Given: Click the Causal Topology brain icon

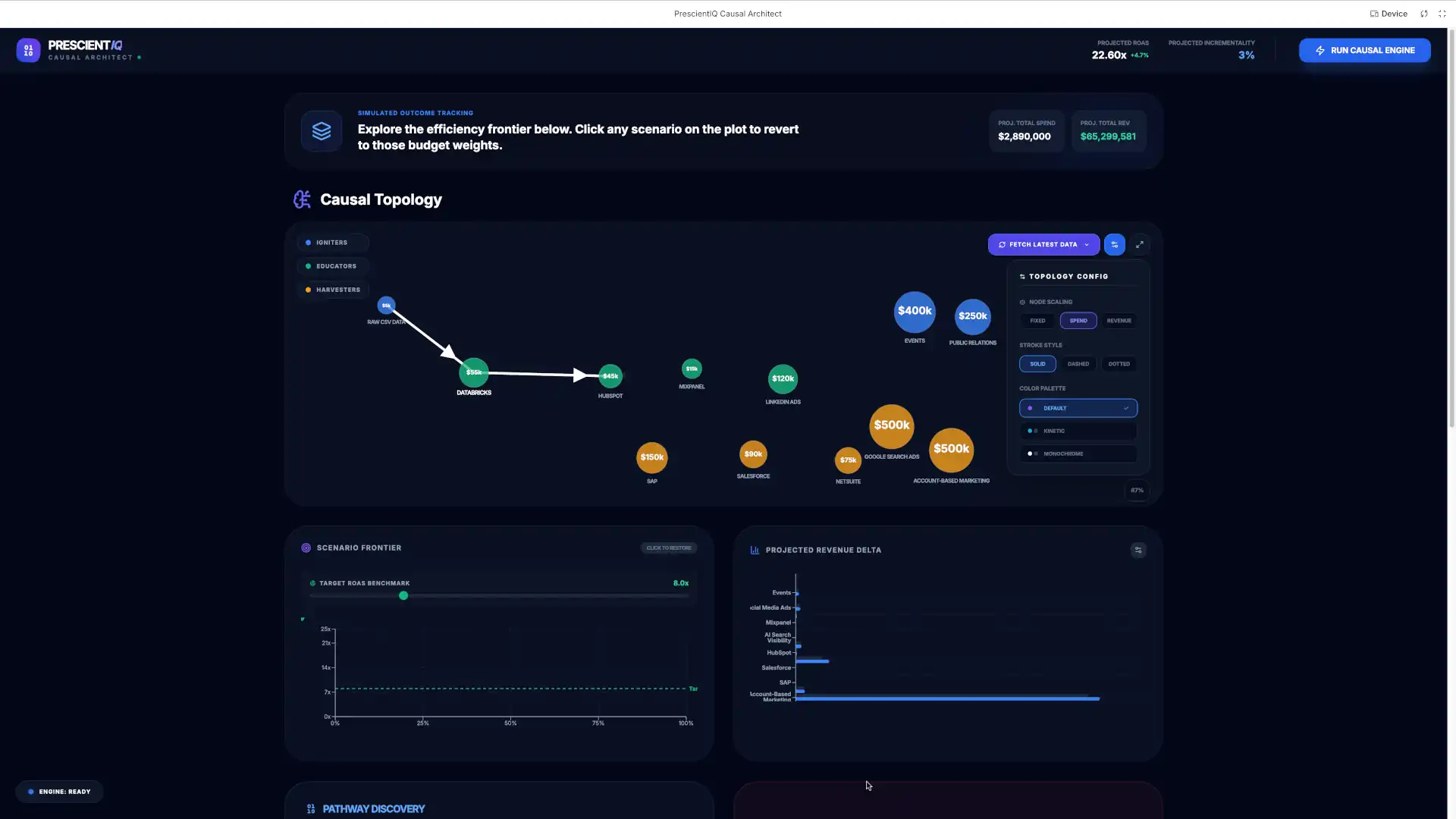Looking at the screenshot, I should [301, 199].
